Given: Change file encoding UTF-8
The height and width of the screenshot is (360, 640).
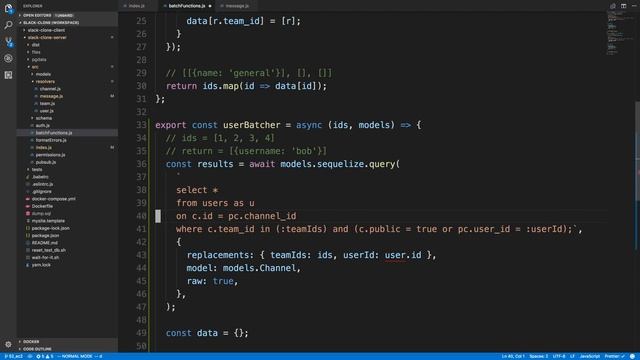Looking at the screenshot, I should [x=559, y=356].
